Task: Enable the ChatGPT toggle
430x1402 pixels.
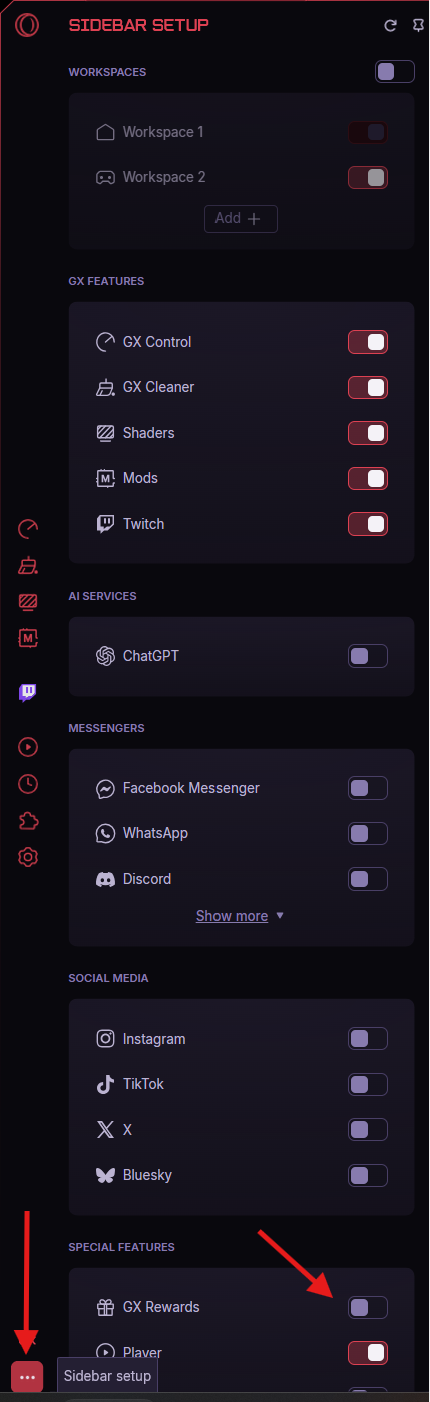Action: click(368, 656)
